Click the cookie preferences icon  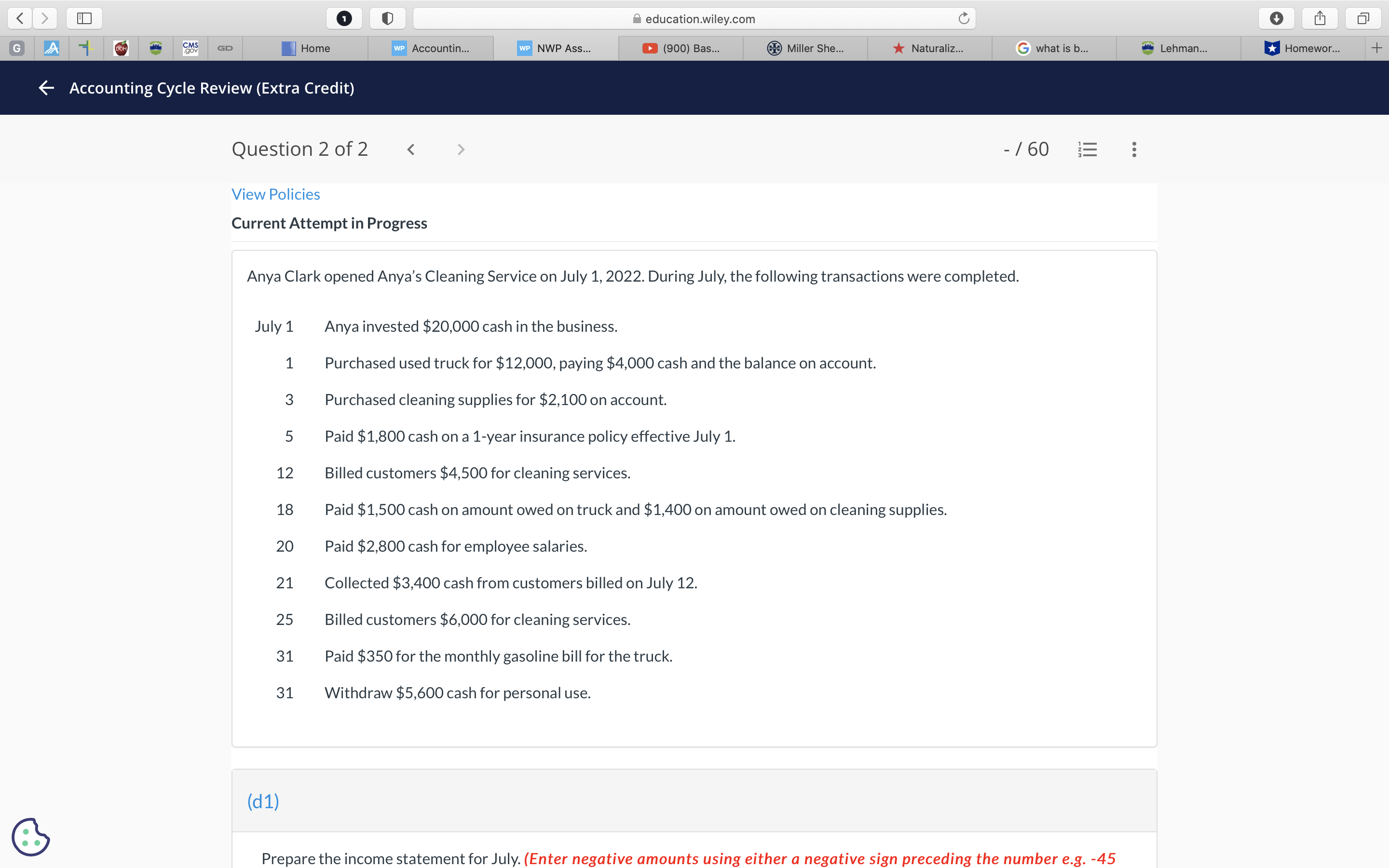pyautogui.click(x=31, y=837)
